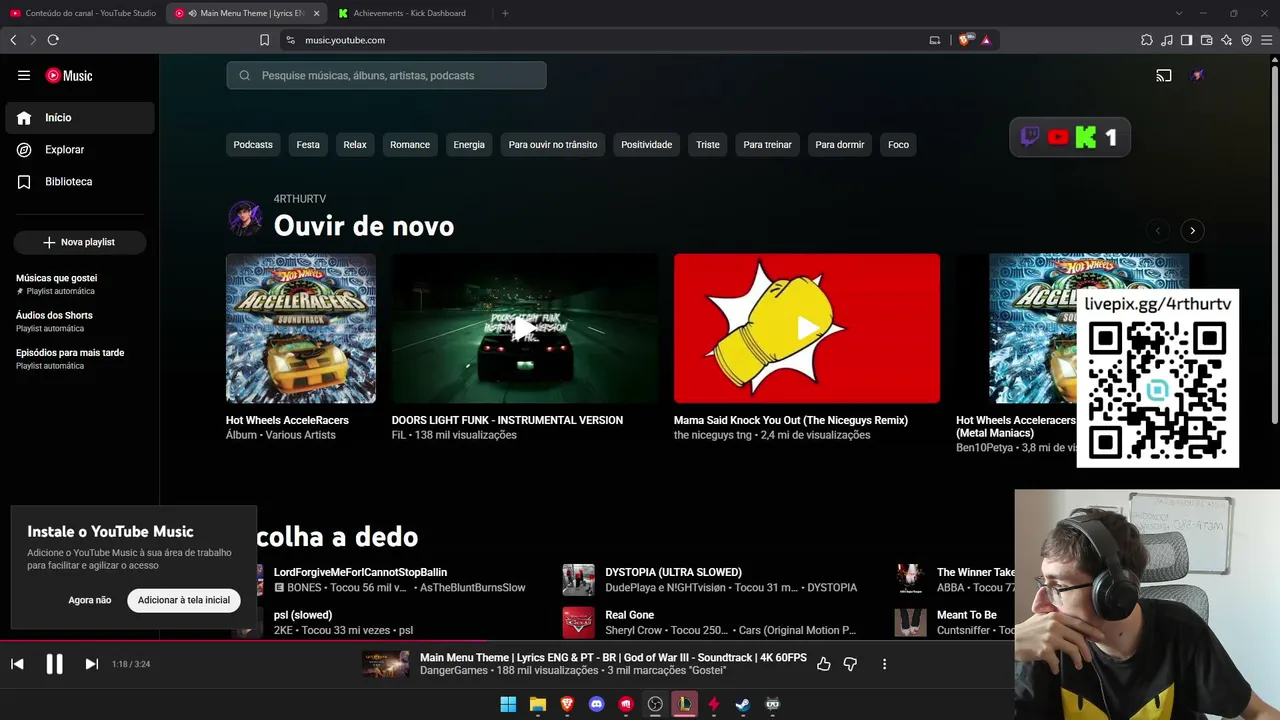This screenshot has height=720, width=1280.
Task: Select the Triste mood chip
Action: click(708, 145)
